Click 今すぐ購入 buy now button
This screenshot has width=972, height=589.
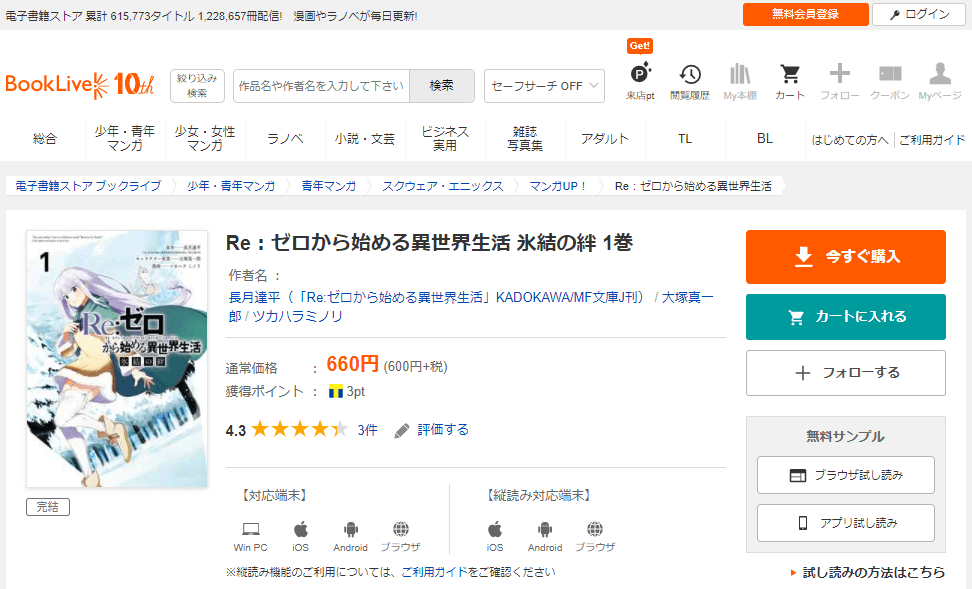coord(846,257)
